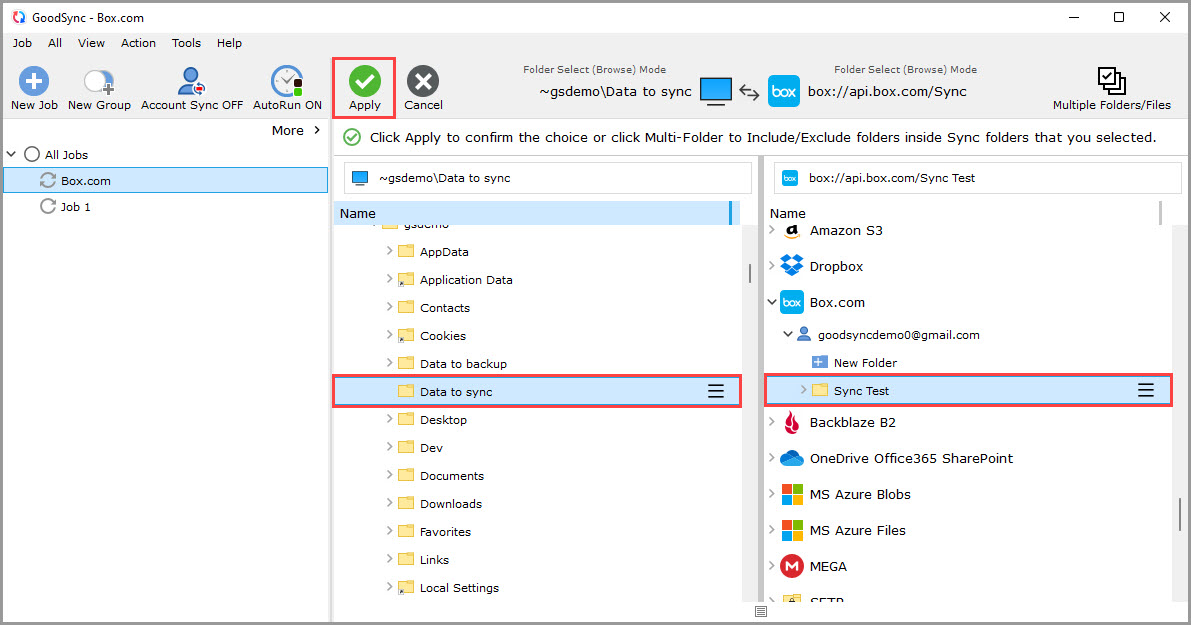1191x625 pixels.
Task: Click the user icon beside goodsyncdemo0@gmail.com
Action: click(804, 334)
